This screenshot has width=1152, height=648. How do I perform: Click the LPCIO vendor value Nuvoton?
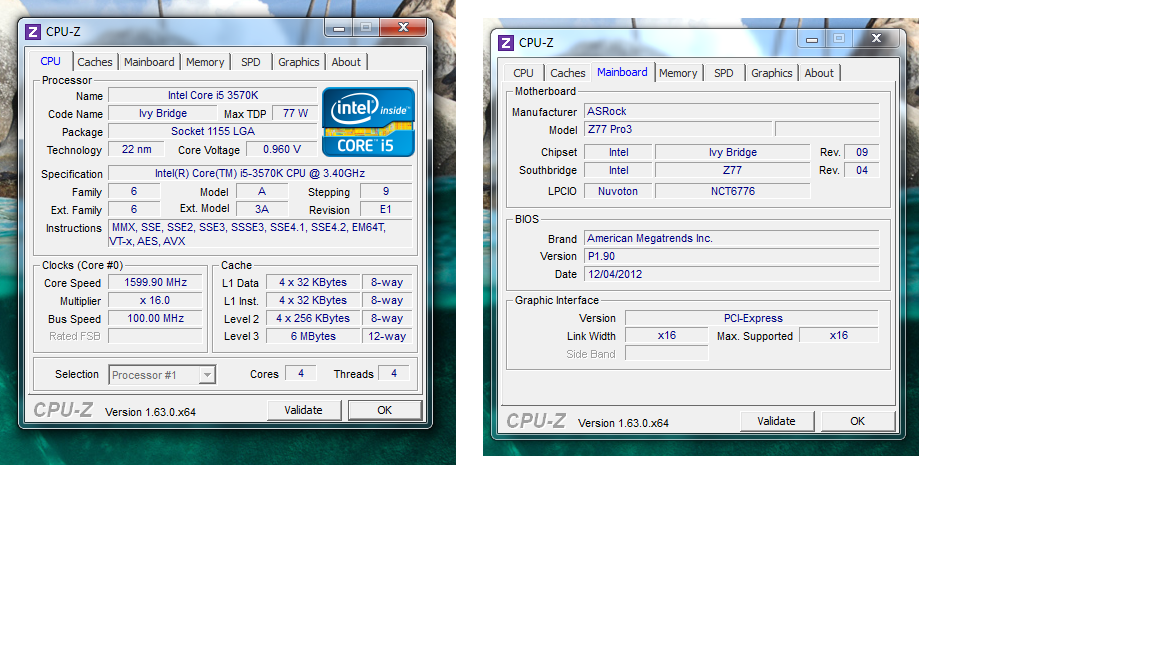[618, 191]
